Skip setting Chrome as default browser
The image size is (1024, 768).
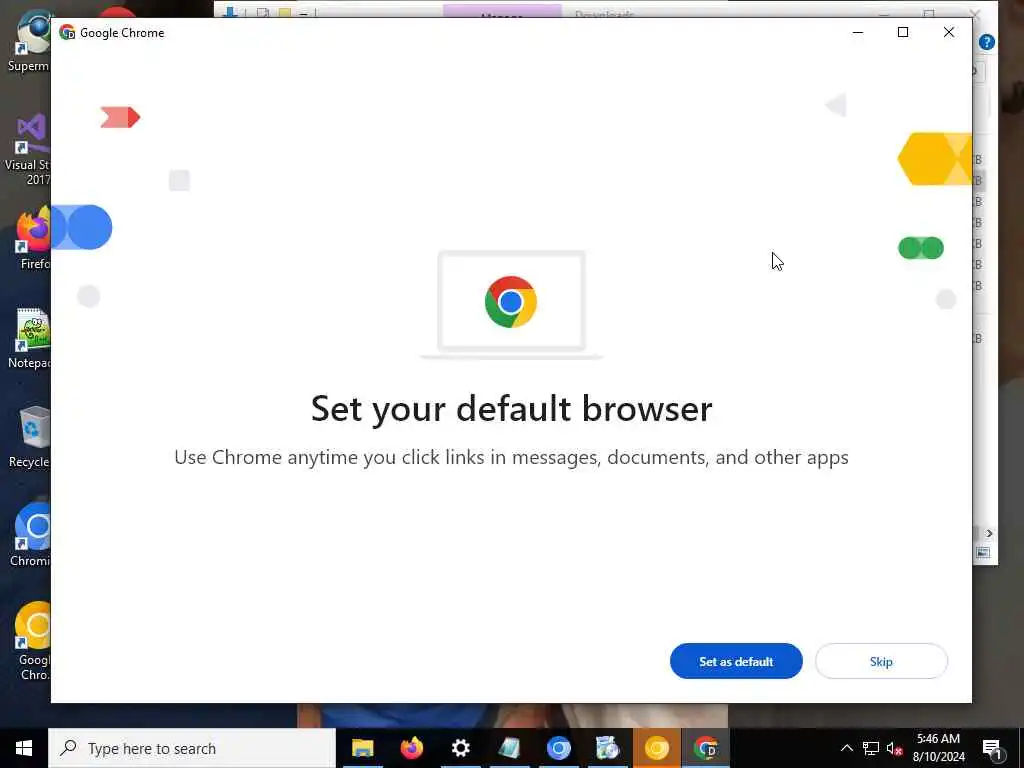[x=881, y=661]
